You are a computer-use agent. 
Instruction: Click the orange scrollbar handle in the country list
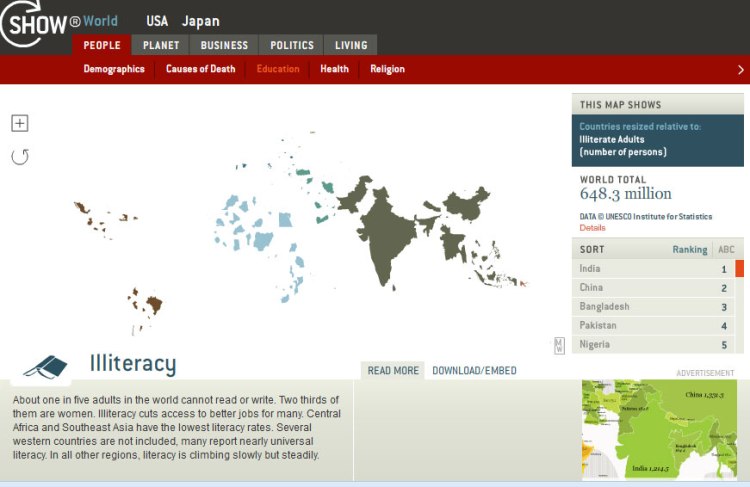pyautogui.click(x=740, y=268)
